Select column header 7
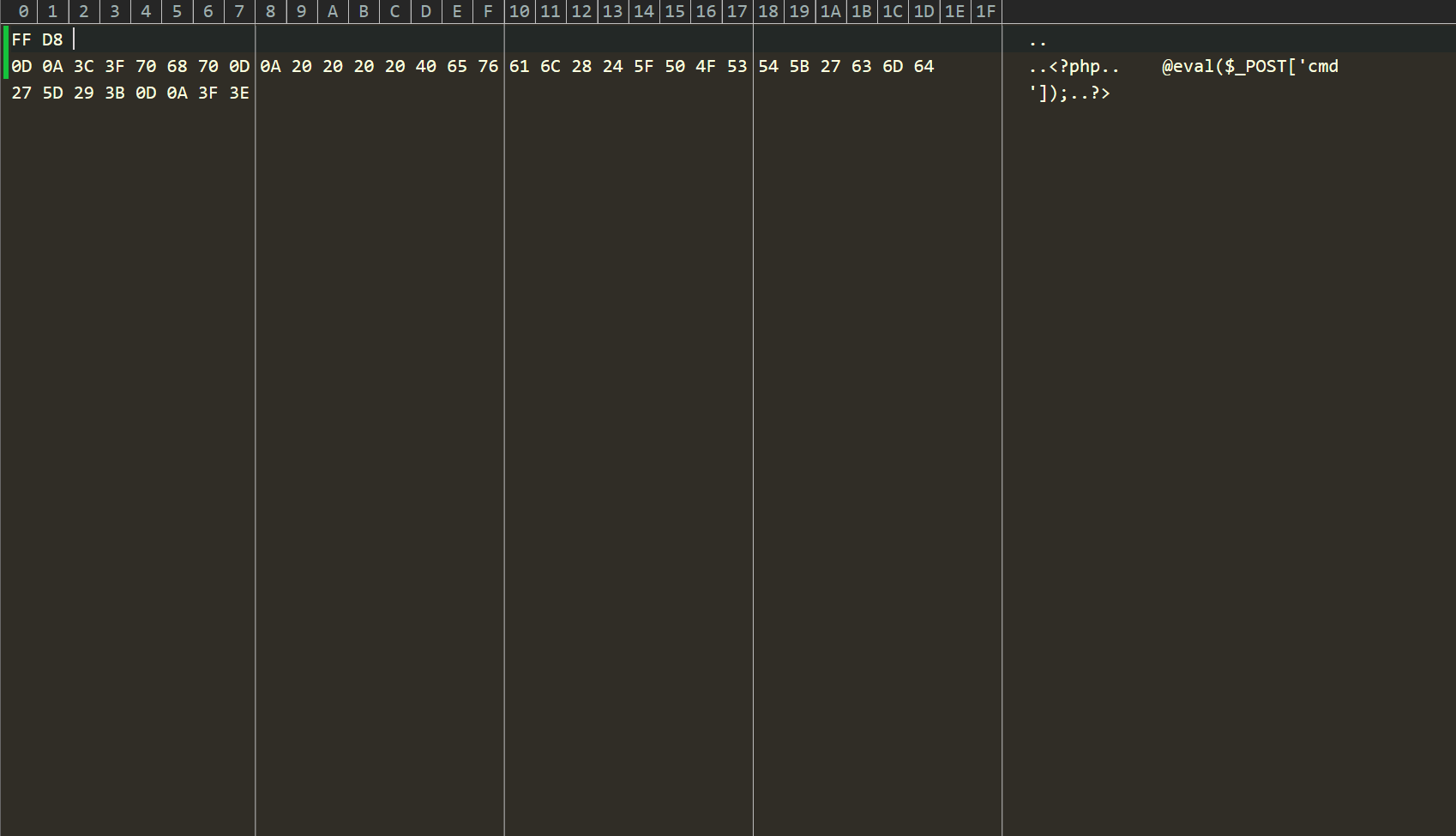The width and height of the screenshot is (1456, 836). pyautogui.click(x=239, y=11)
